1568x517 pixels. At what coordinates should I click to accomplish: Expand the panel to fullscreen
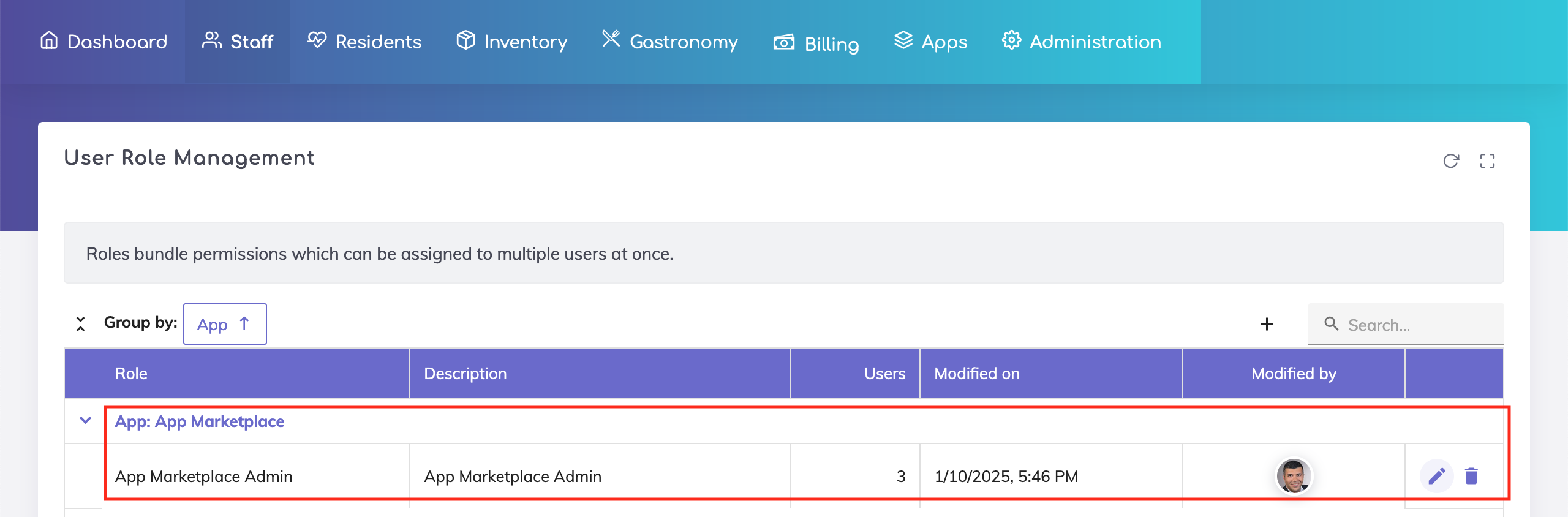click(x=1487, y=161)
